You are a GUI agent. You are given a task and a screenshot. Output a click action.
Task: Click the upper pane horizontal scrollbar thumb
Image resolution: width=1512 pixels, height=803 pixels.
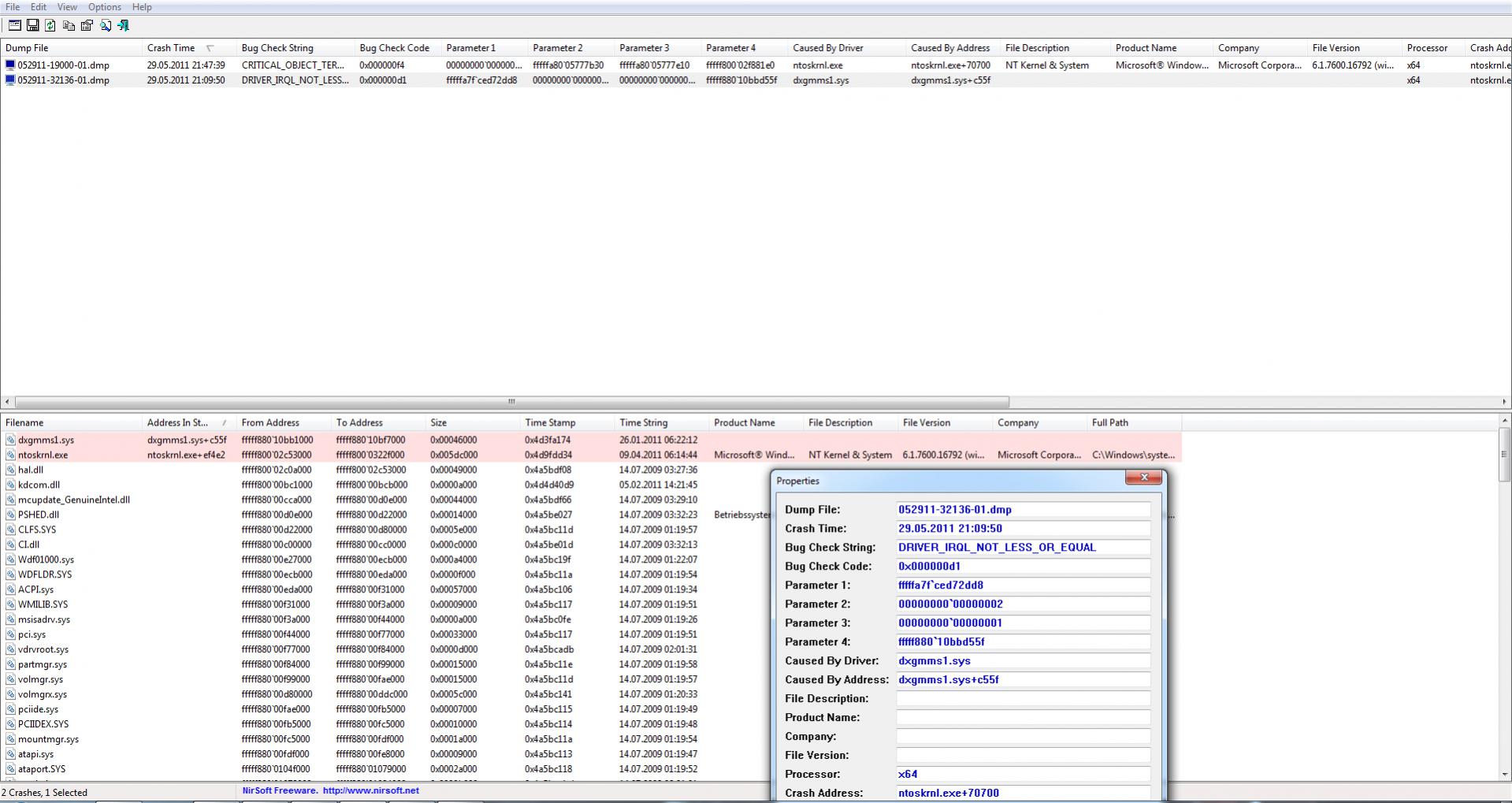[x=511, y=402]
